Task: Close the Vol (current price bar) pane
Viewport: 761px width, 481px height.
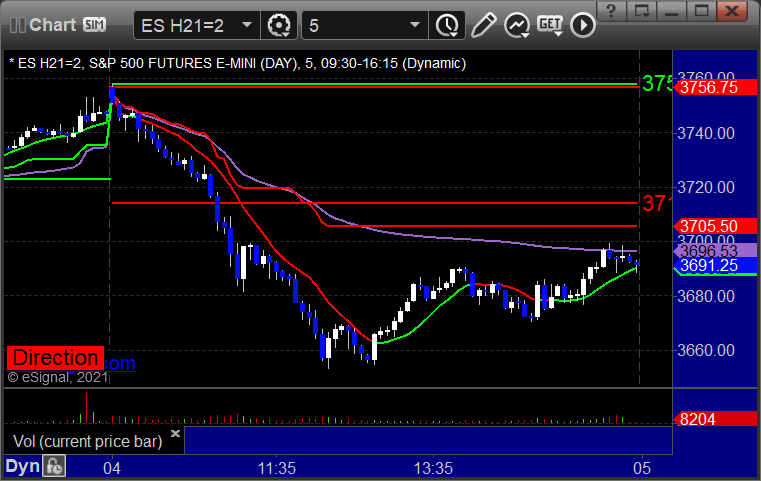Action: (x=175, y=433)
